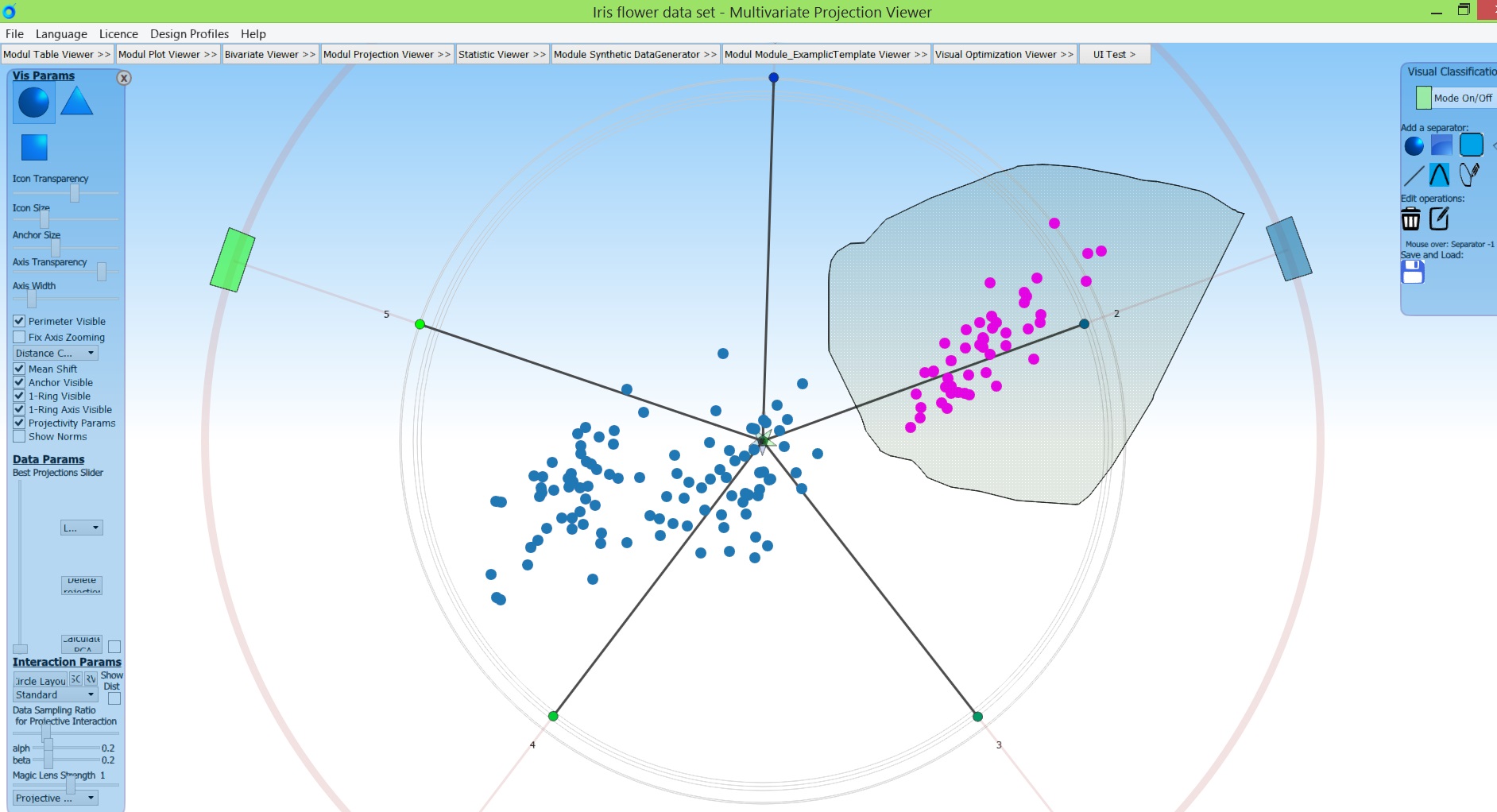Select the sphere icon in Vis Params
Viewport: 1497px width, 812px height.
click(33, 102)
